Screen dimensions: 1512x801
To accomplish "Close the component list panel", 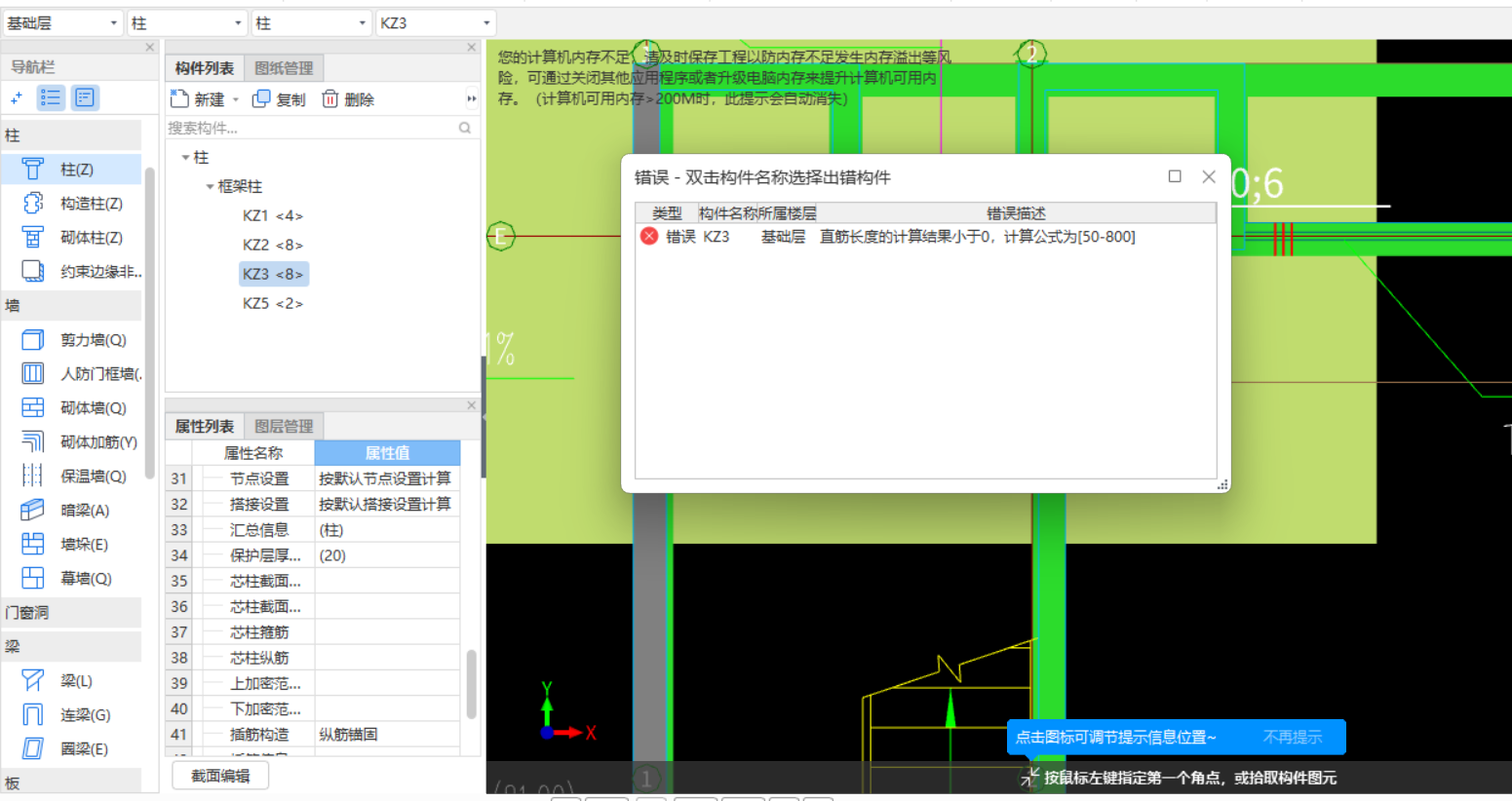I will coord(472,47).
